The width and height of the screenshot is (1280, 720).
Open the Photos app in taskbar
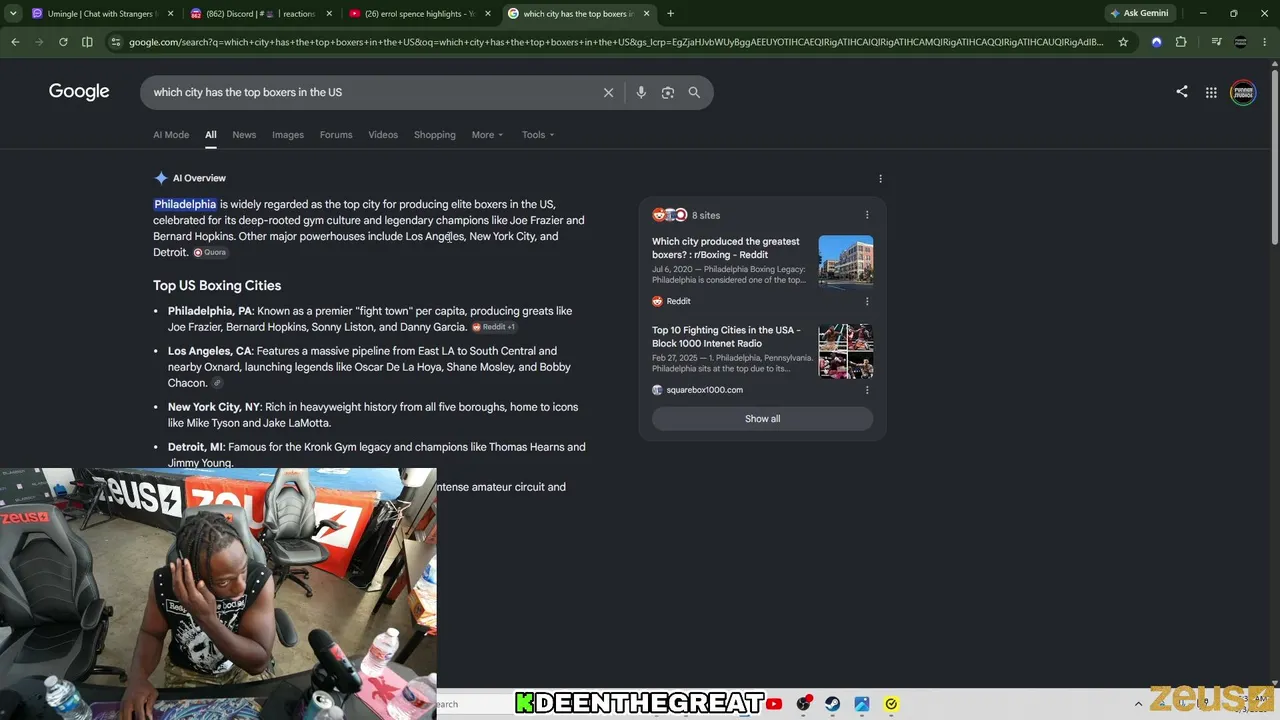pos(862,704)
